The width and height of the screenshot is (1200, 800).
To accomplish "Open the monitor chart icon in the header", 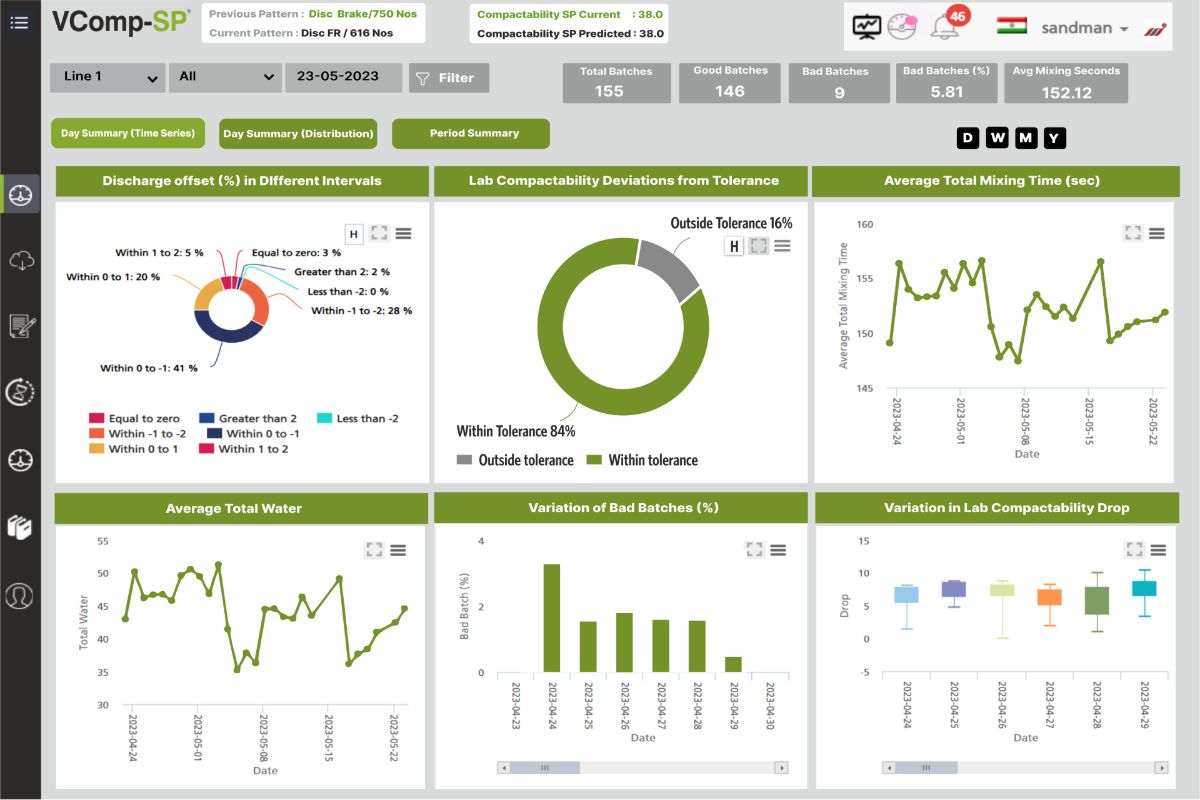I will coord(866,28).
